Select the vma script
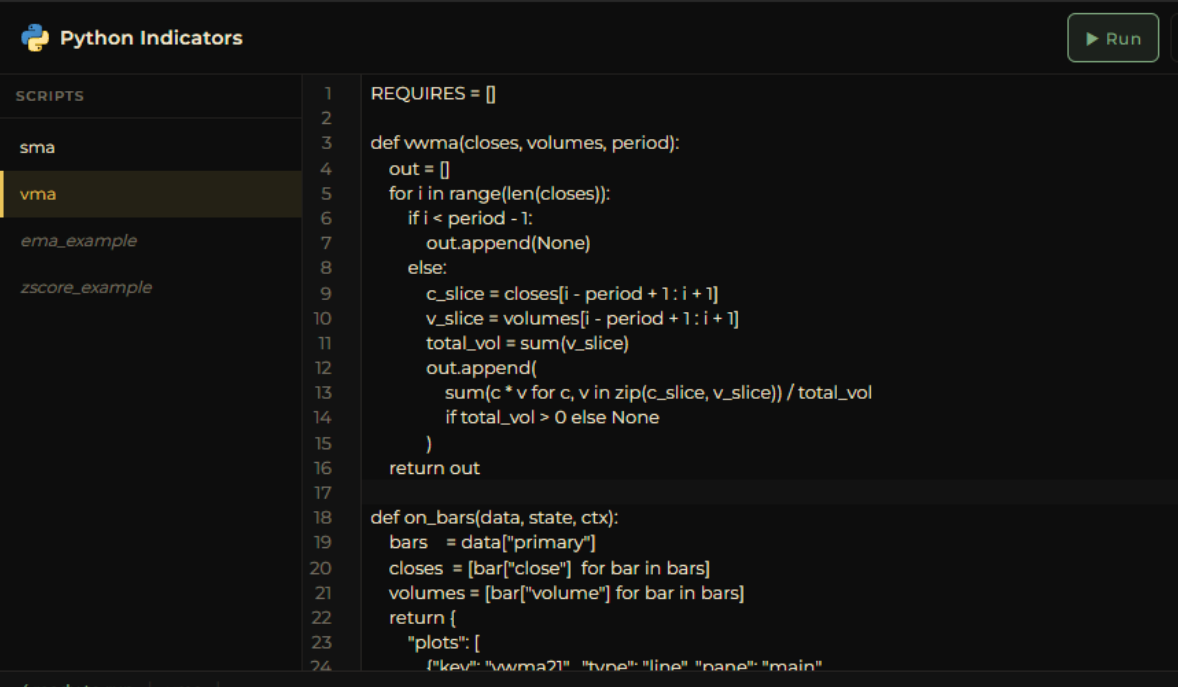 pos(151,194)
